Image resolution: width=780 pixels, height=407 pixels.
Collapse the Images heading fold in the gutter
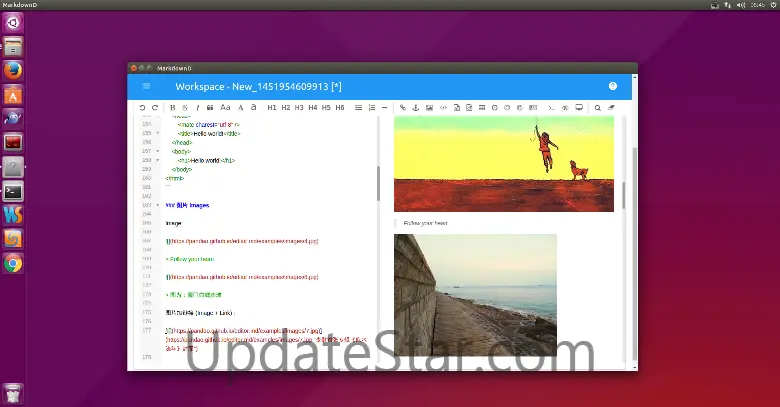click(x=158, y=205)
